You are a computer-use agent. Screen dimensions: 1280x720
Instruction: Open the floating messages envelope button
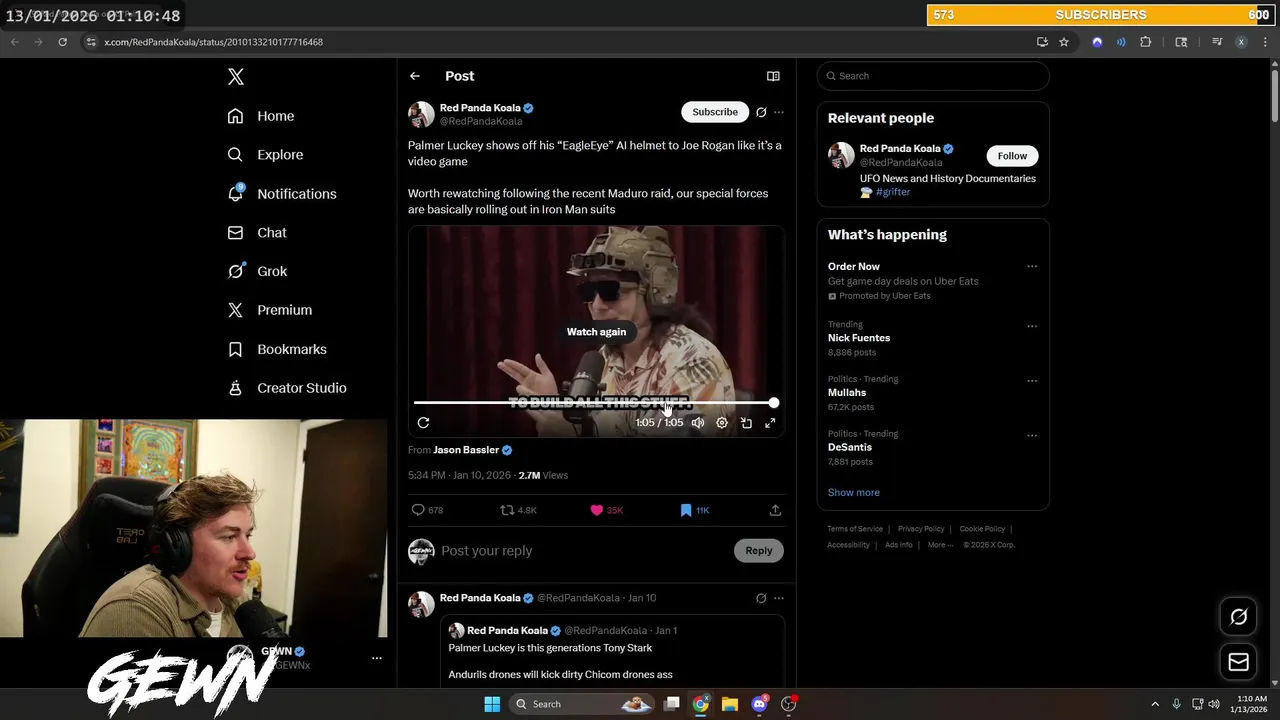click(1238, 662)
